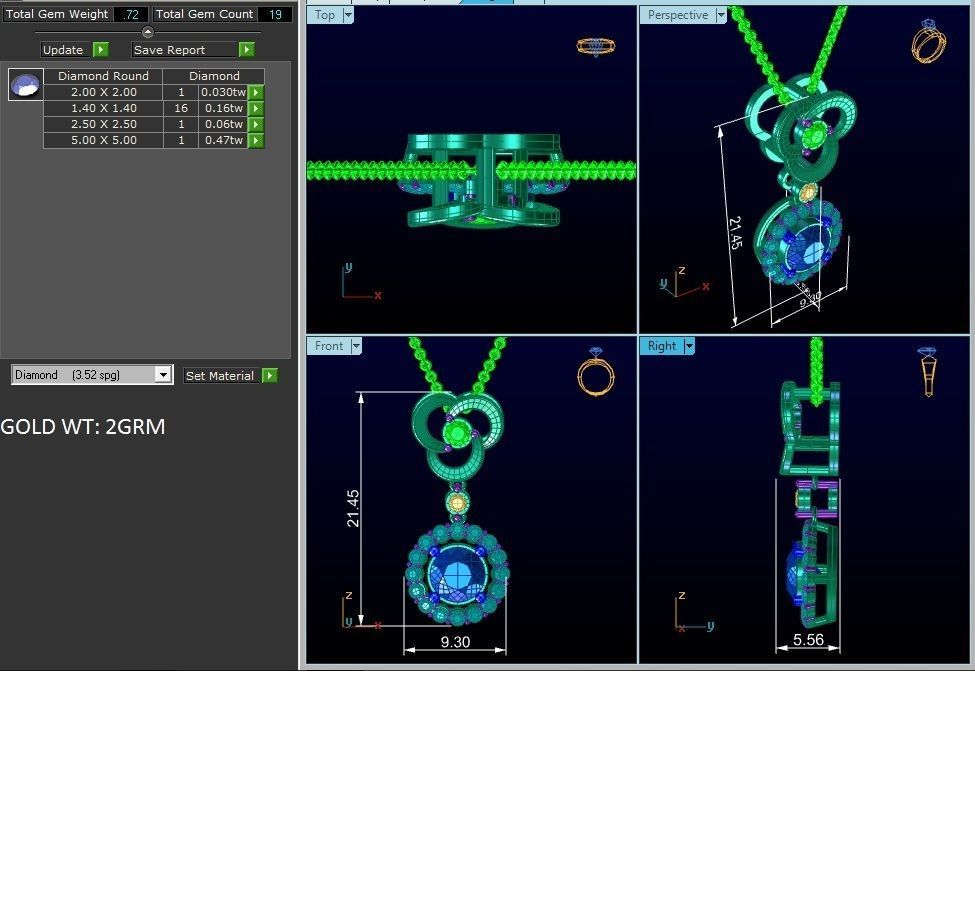
Task: Click the Update button
Action: (x=67, y=50)
